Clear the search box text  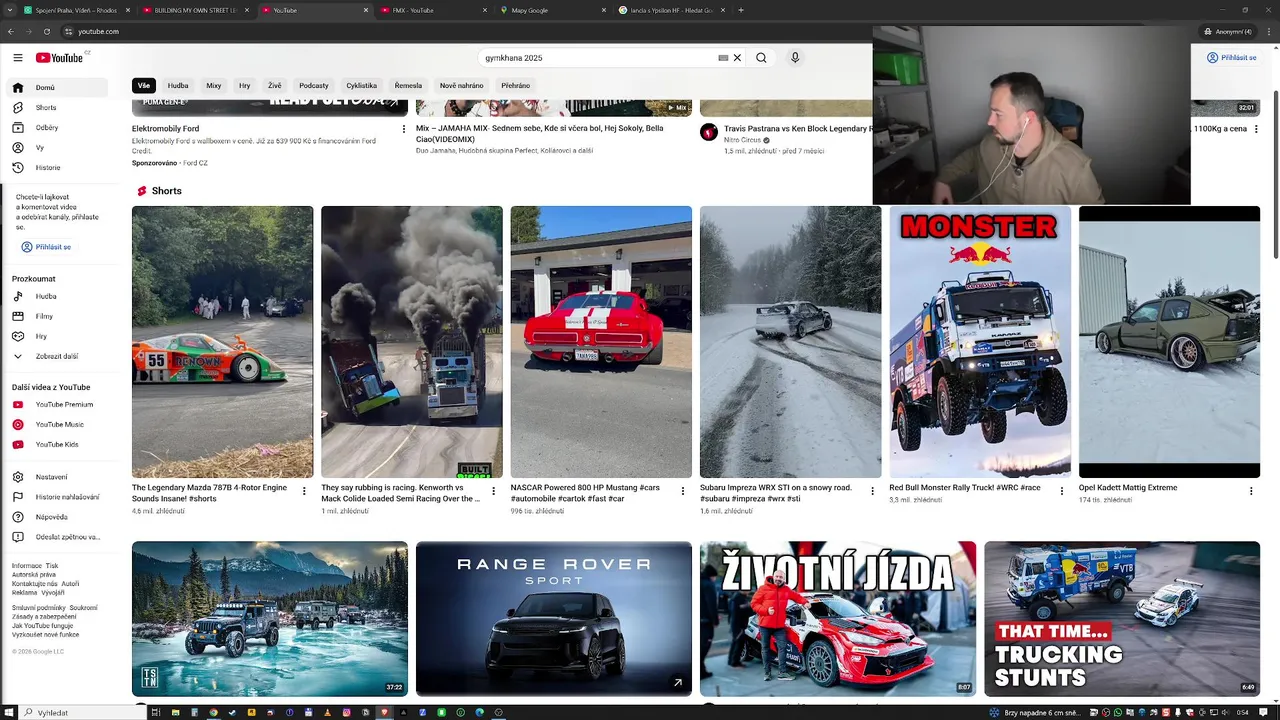[737, 58]
